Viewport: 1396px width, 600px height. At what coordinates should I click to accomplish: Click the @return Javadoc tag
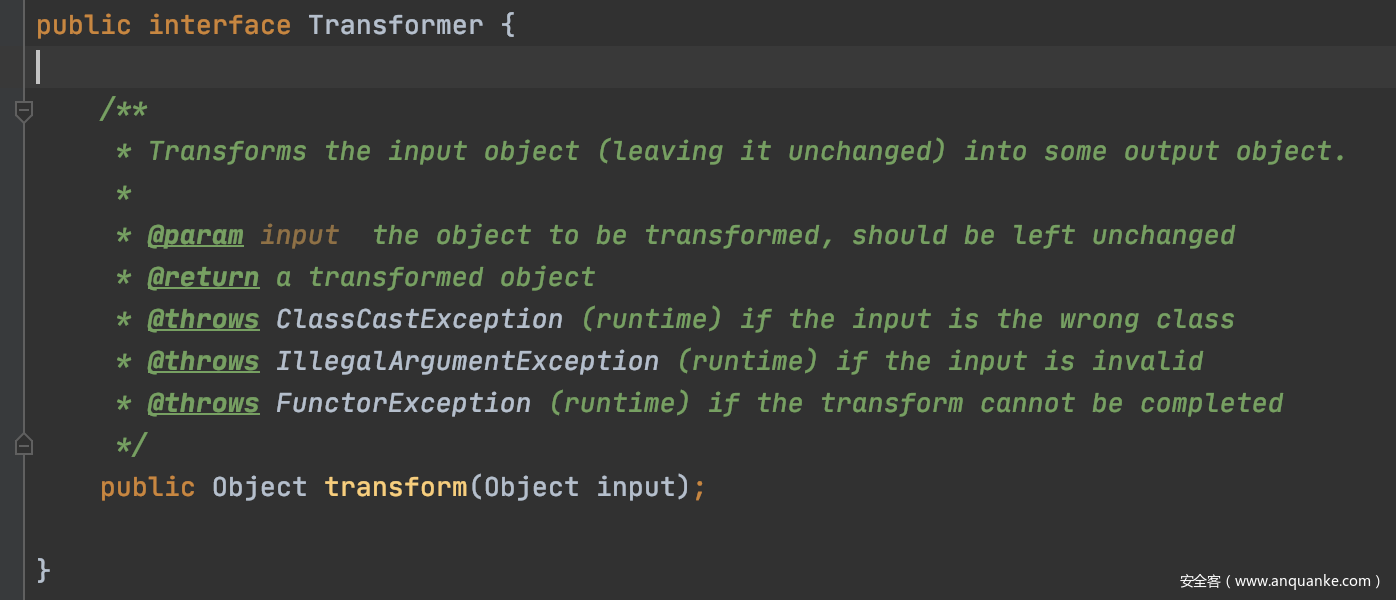tap(203, 277)
